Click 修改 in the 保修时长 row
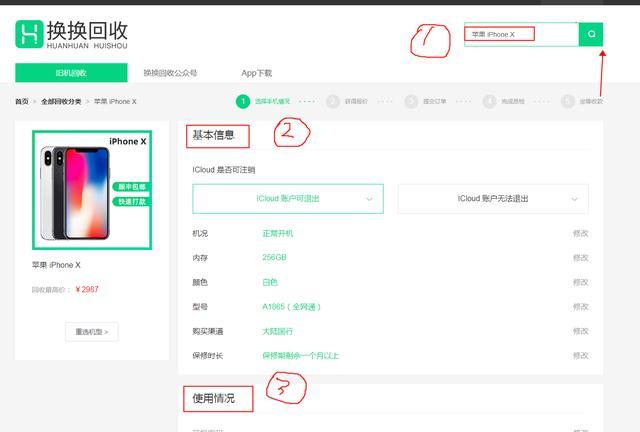640x432 pixels. click(x=580, y=356)
